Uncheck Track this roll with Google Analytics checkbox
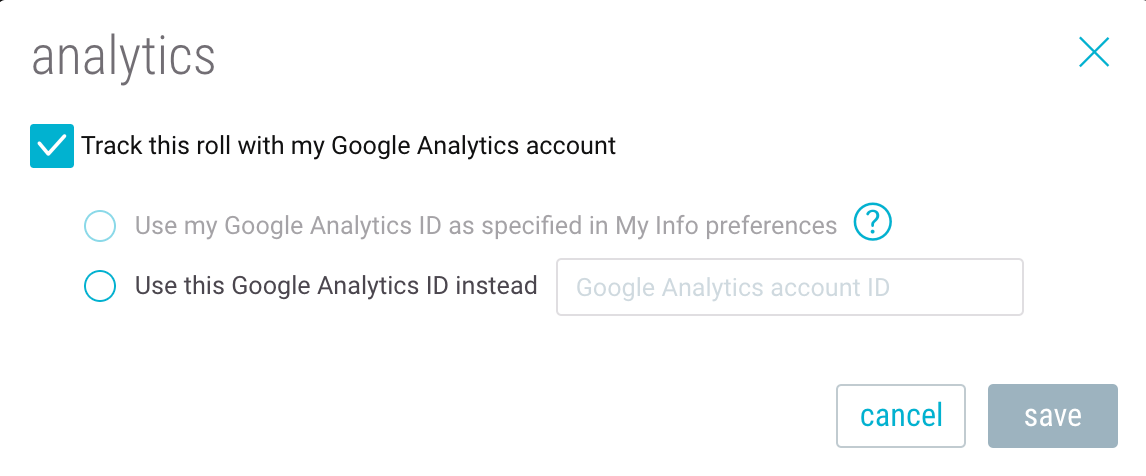Viewport: 1146px width, 476px height. pyautogui.click(x=52, y=146)
